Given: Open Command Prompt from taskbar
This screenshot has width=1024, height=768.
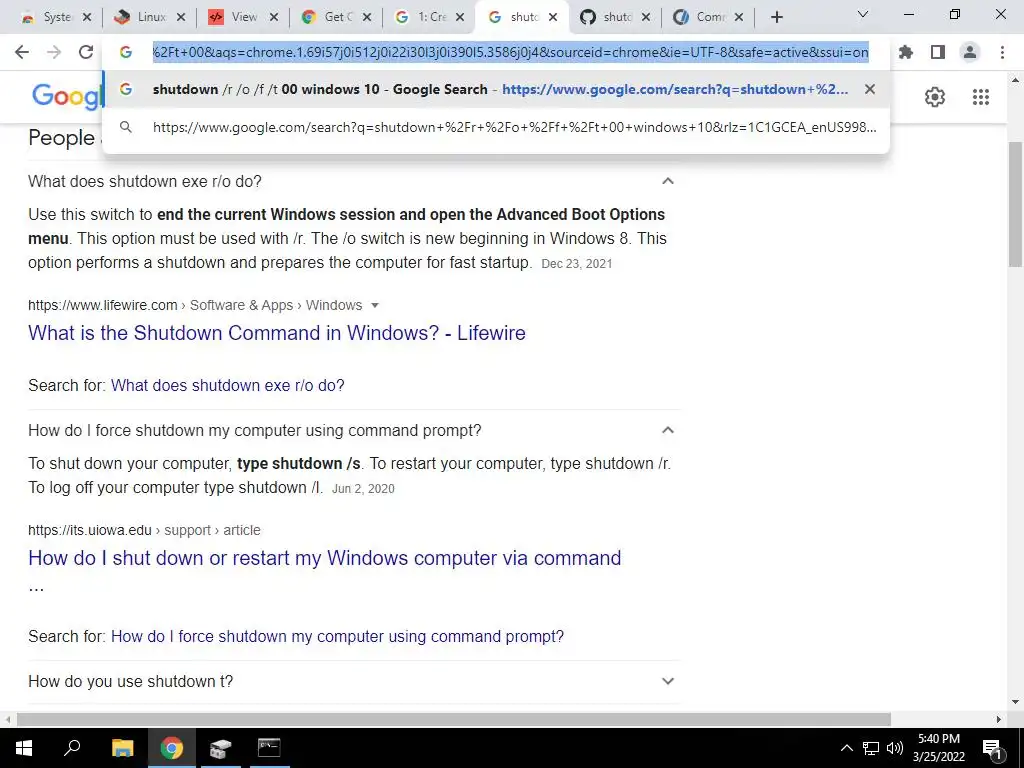Looking at the screenshot, I should [x=269, y=748].
